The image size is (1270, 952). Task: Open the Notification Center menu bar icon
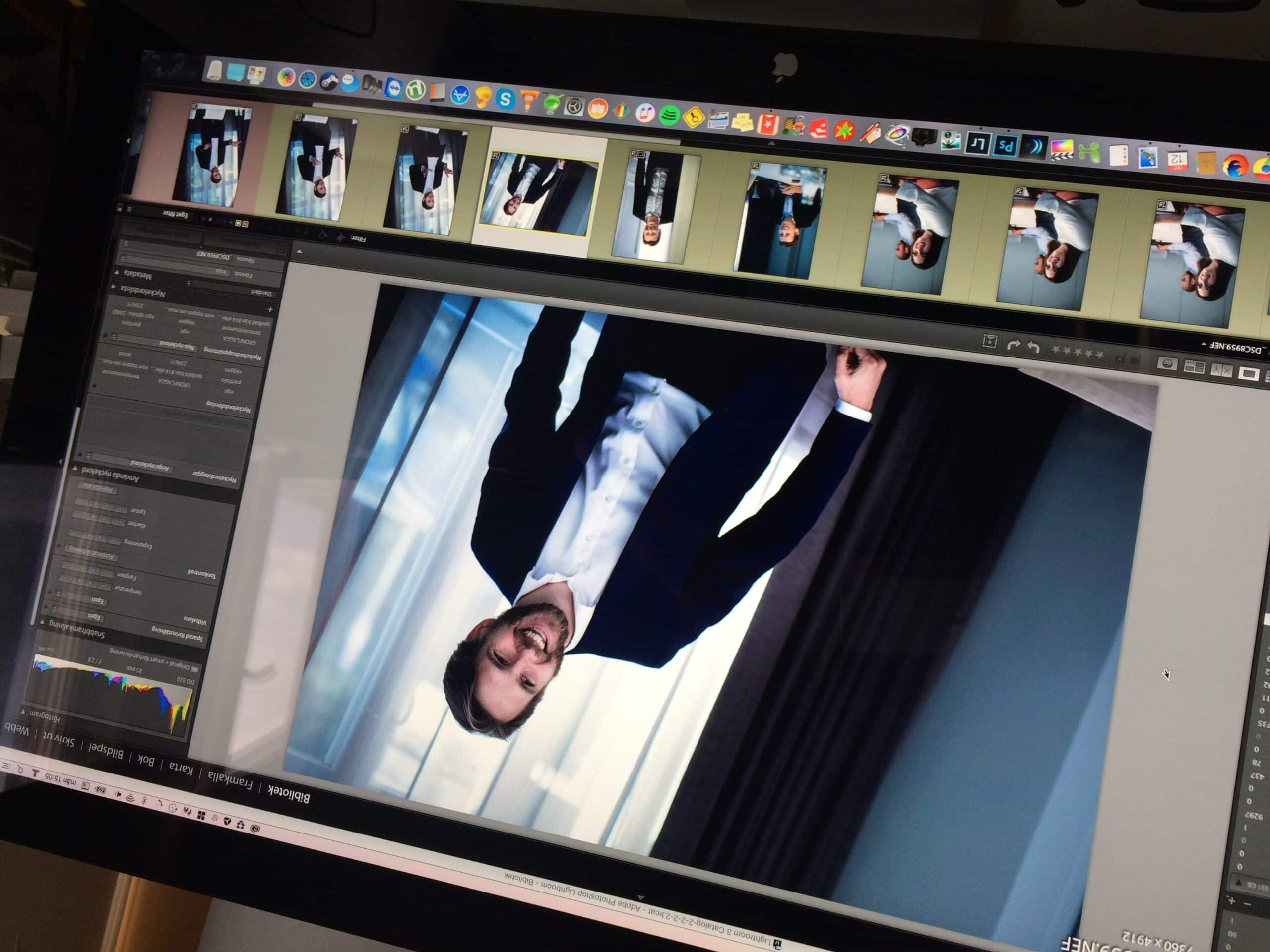tap(6, 767)
